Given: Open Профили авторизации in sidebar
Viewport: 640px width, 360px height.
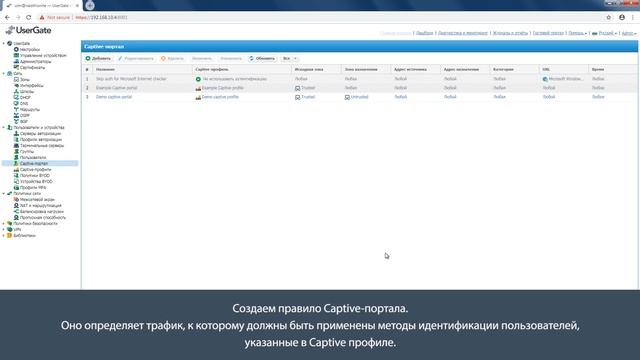Looking at the screenshot, I should tap(41, 140).
